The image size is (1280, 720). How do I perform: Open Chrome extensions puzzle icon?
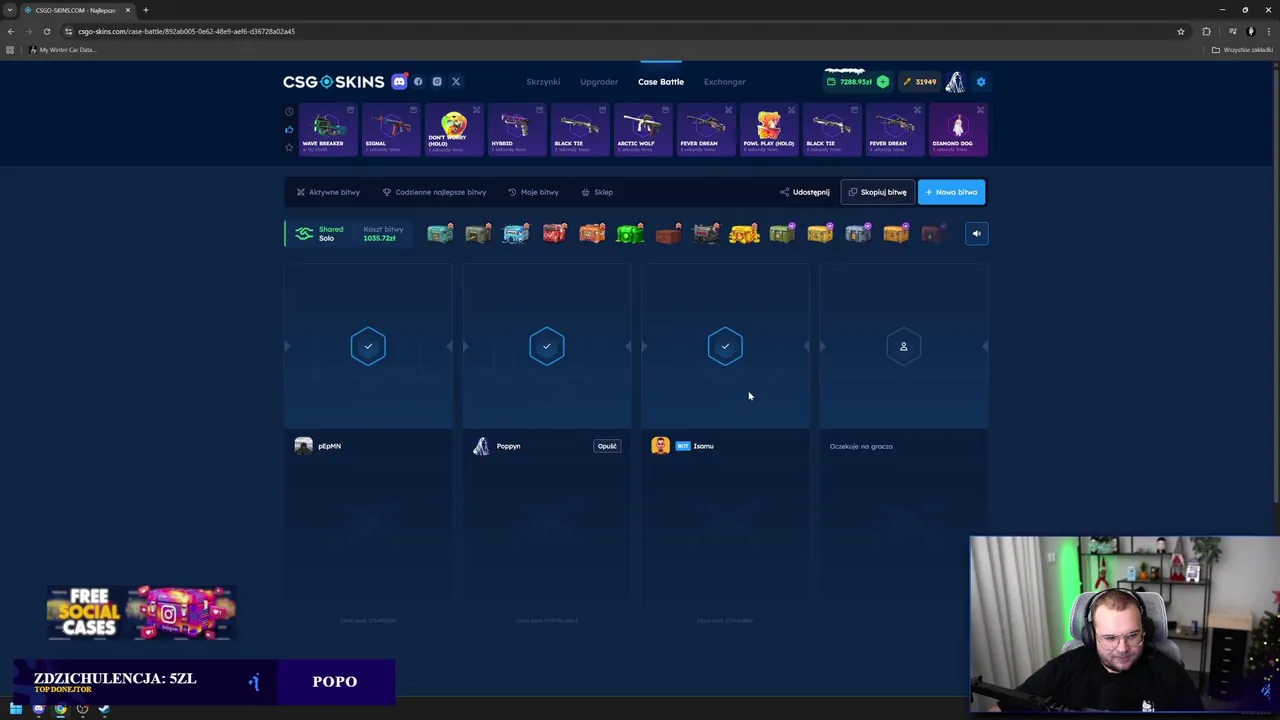[x=1206, y=31]
